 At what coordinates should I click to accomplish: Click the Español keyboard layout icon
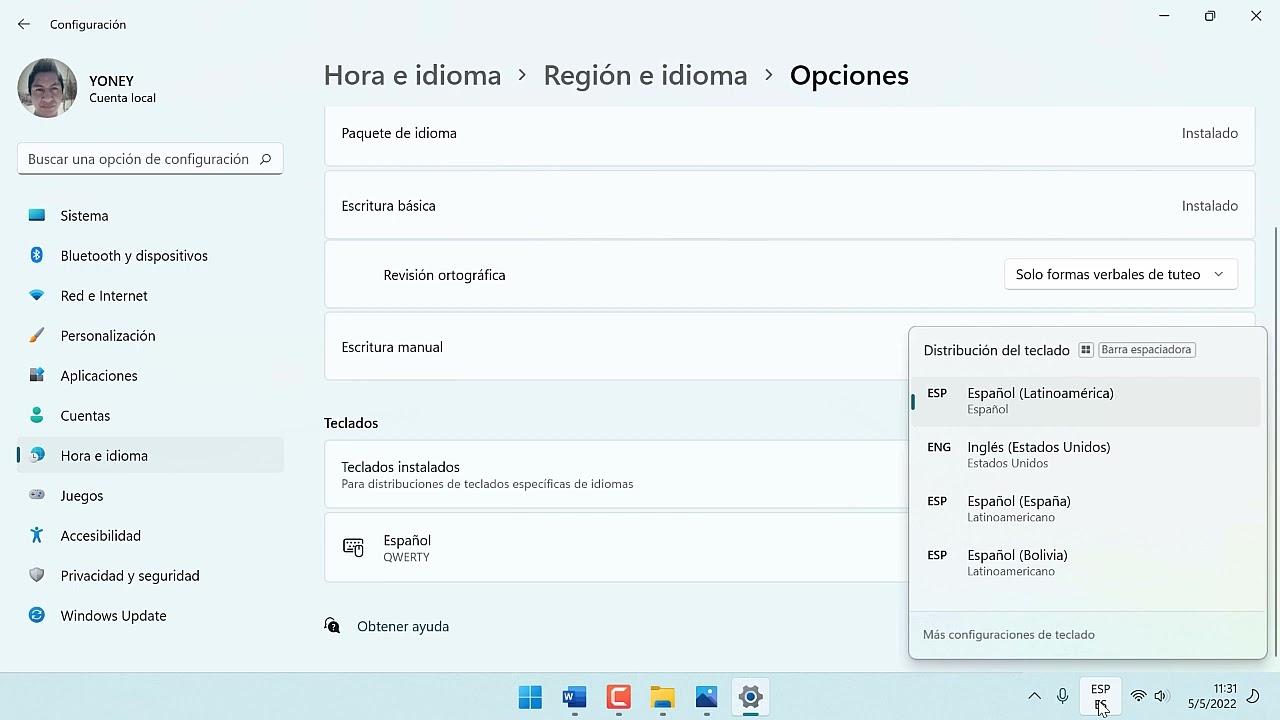point(353,547)
